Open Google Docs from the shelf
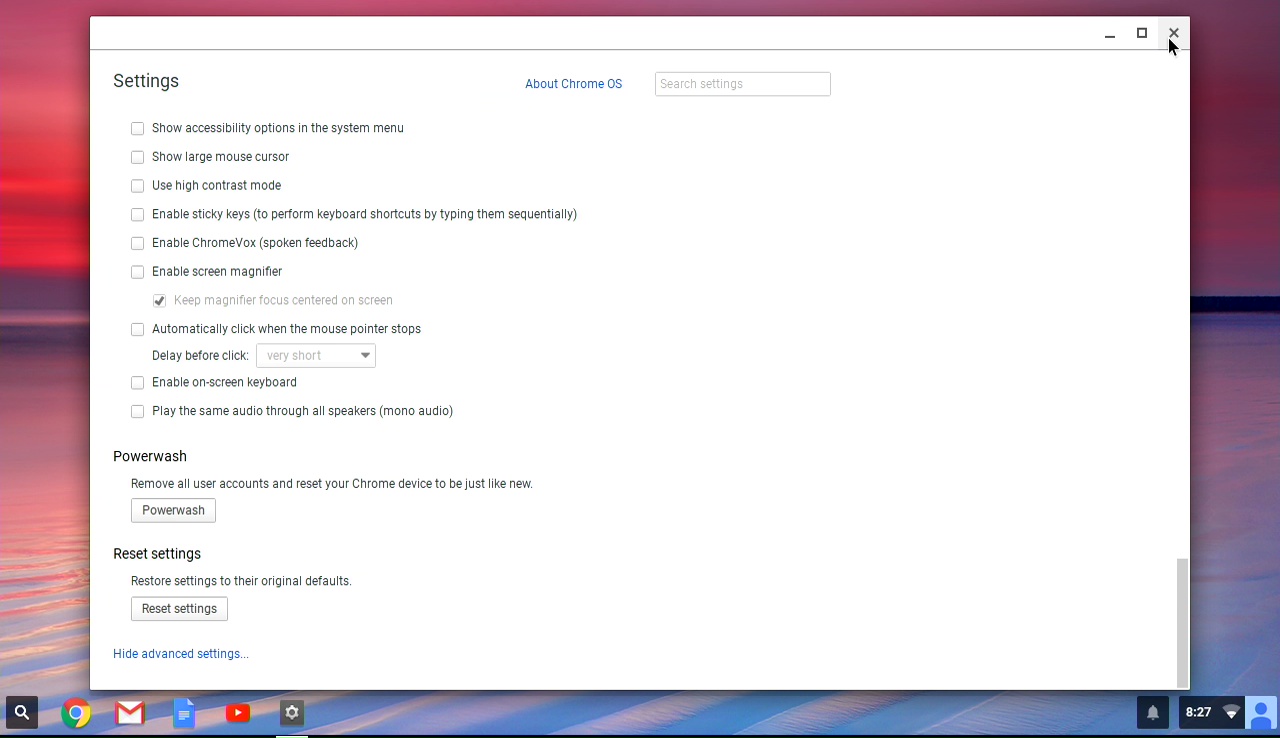 (x=184, y=713)
